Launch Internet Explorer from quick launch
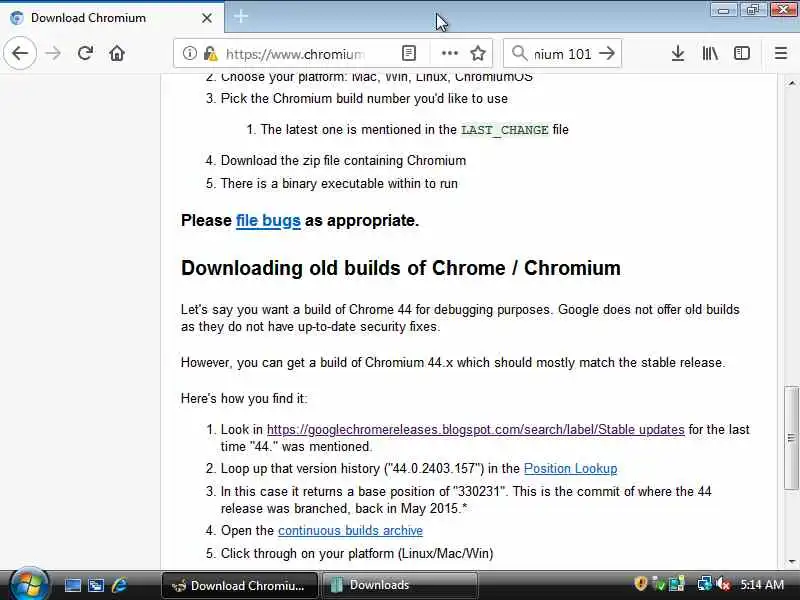Viewport: 800px width, 600px height. click(x=119, y=585)
